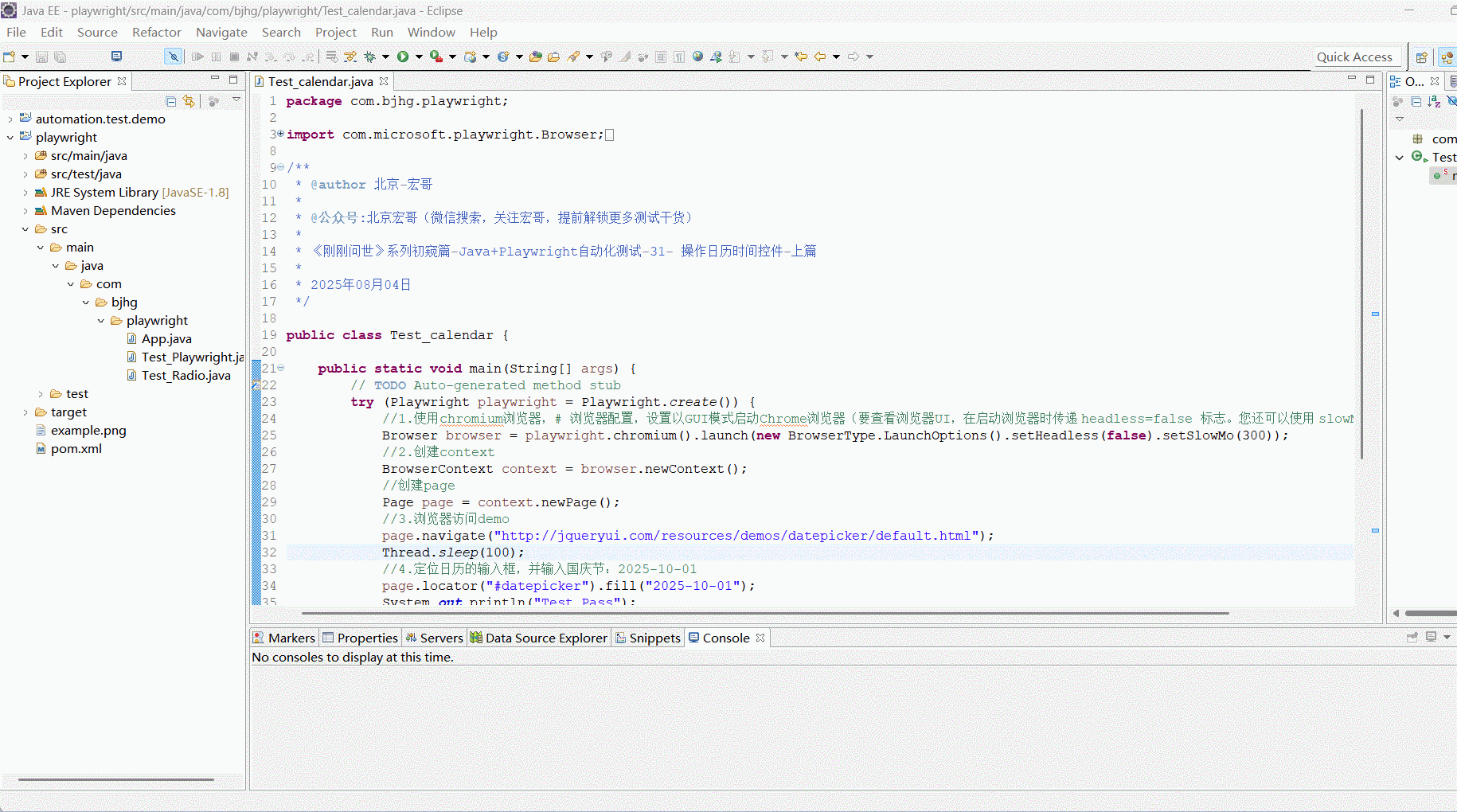Image resolution: width=1457 pixels, height=812 pixels.
Task: Open the New wizard icon
Action: 9,57
